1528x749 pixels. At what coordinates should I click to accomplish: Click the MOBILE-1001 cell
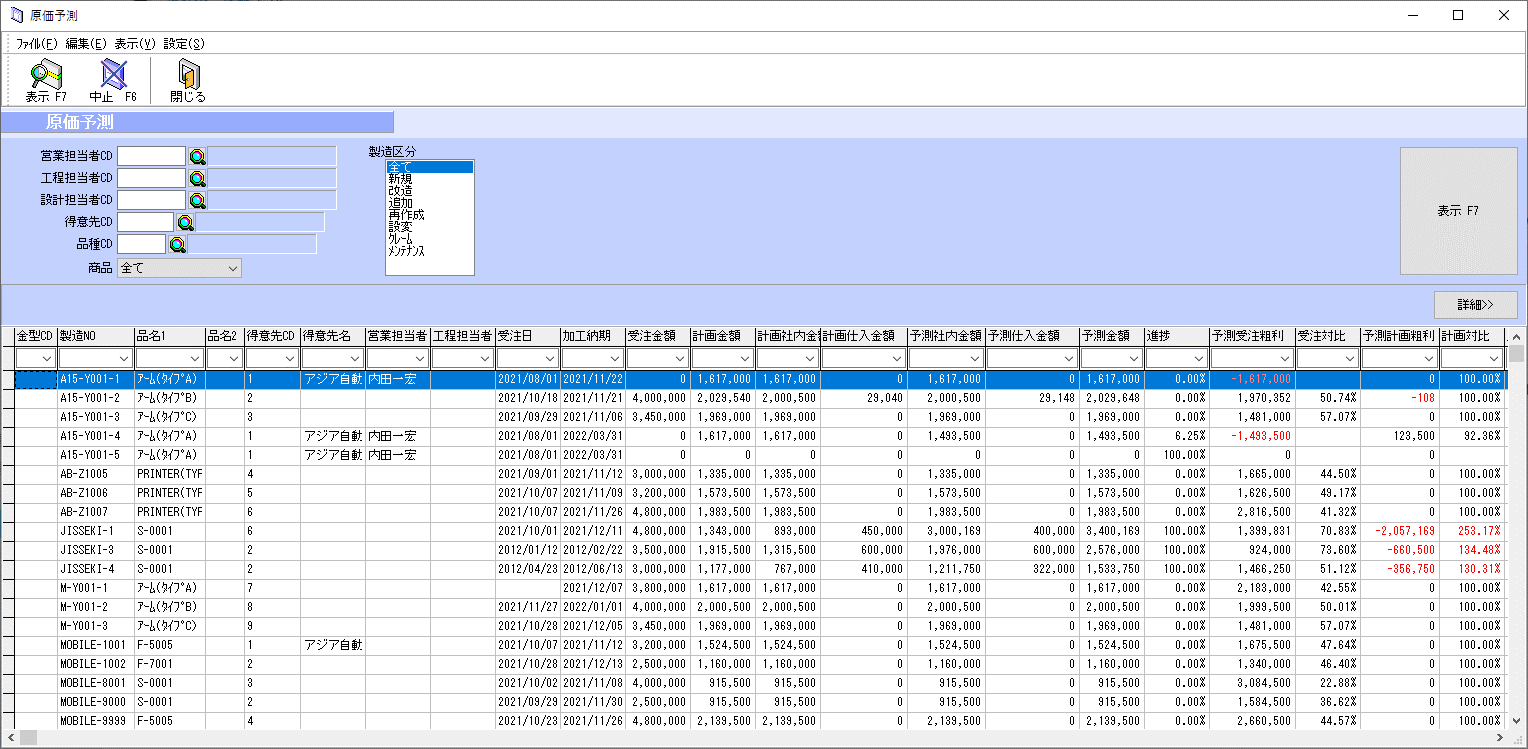(x=96, y=645)
